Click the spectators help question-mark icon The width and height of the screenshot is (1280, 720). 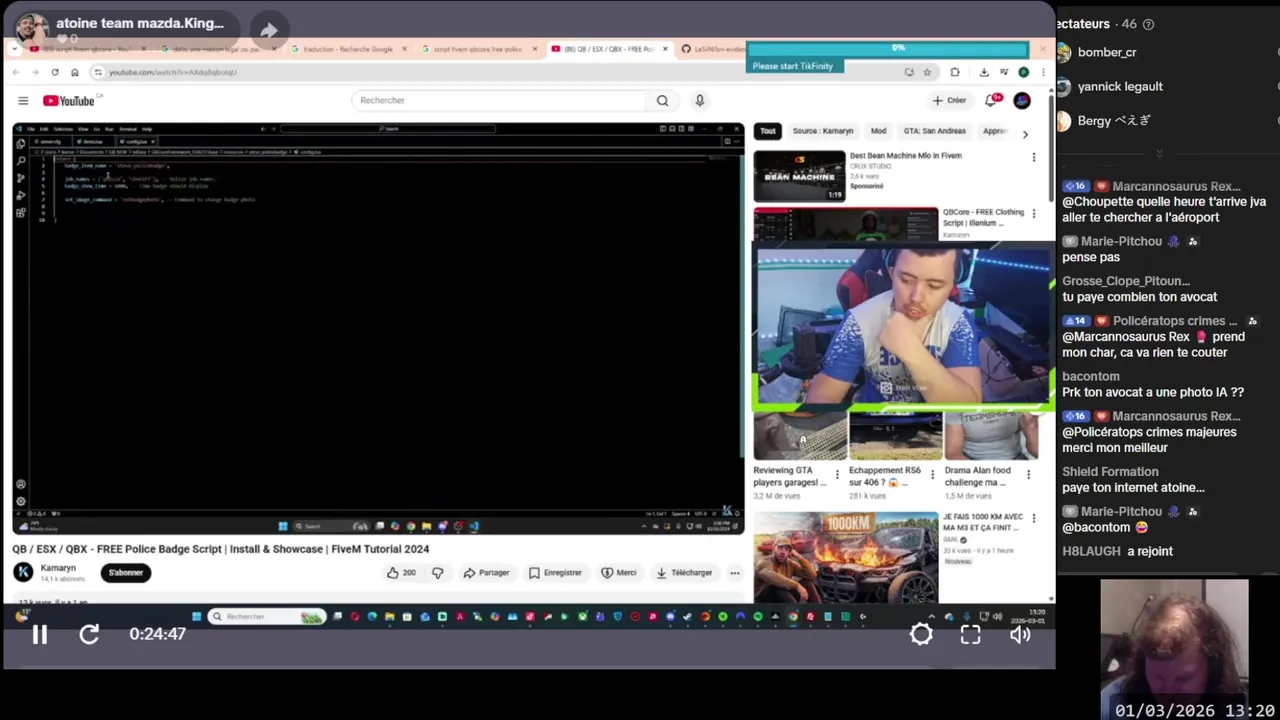[1148, 24]
